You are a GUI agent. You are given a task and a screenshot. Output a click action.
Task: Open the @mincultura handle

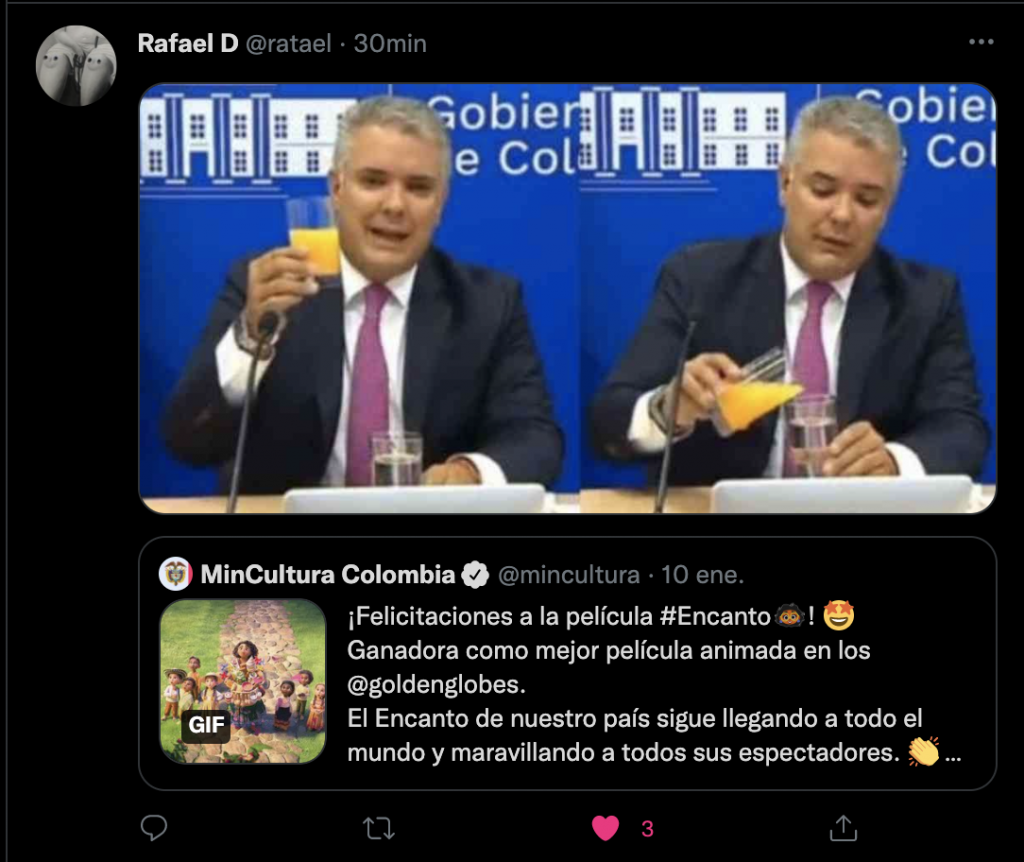569,575
